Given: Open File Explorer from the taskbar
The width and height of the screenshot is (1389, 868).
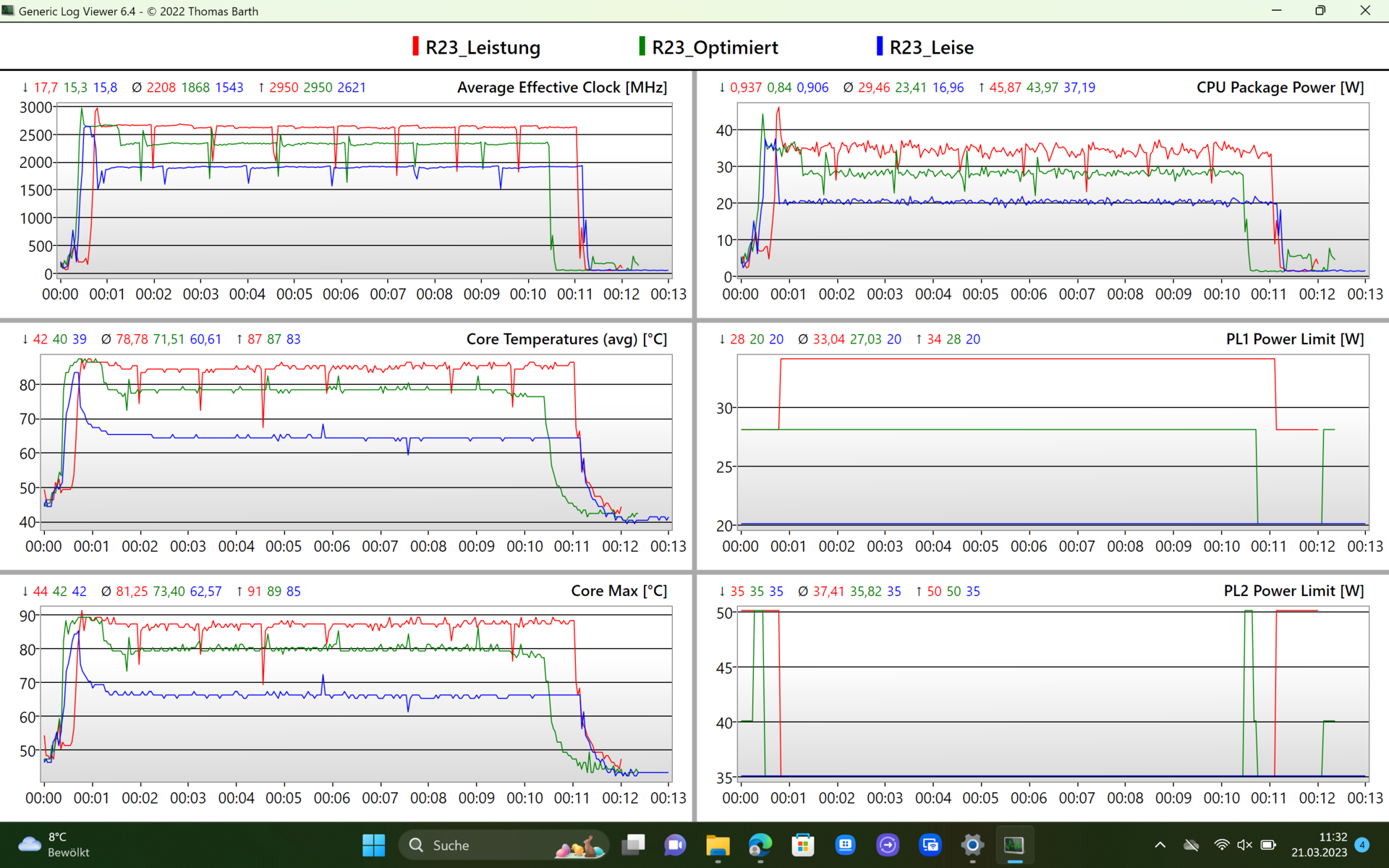Looking at the screenshot, I should 718,845.
